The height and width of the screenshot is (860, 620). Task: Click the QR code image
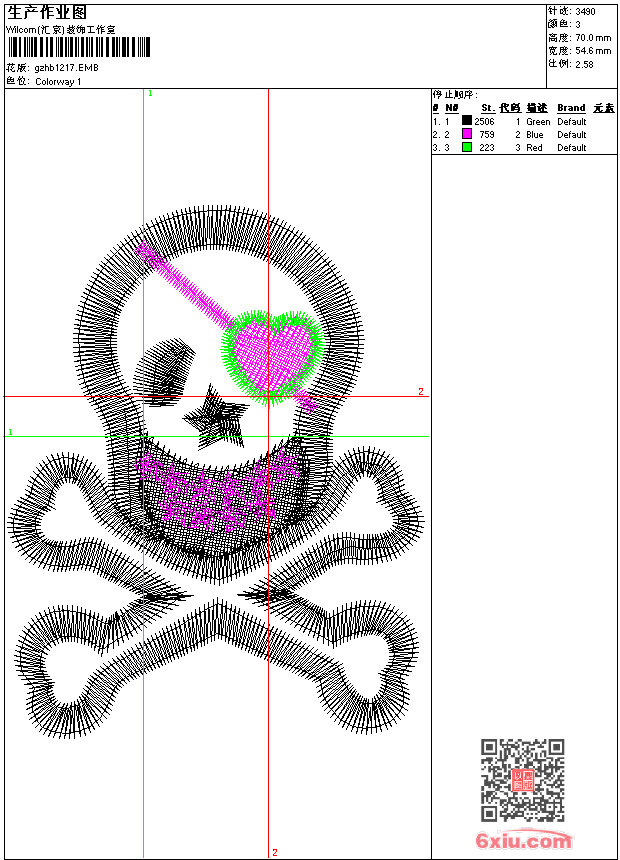pyautogui.click(x=523, y=780)
